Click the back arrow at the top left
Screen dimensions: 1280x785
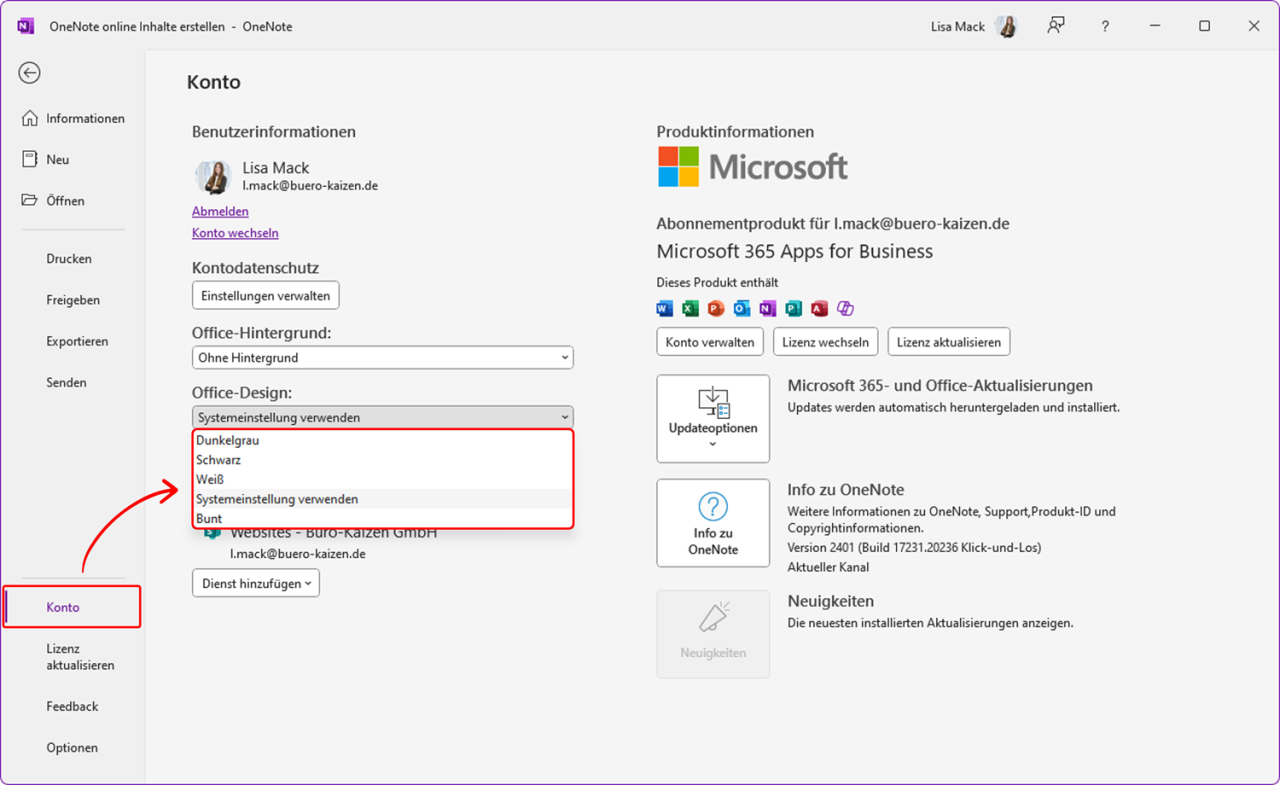[29, 72]
